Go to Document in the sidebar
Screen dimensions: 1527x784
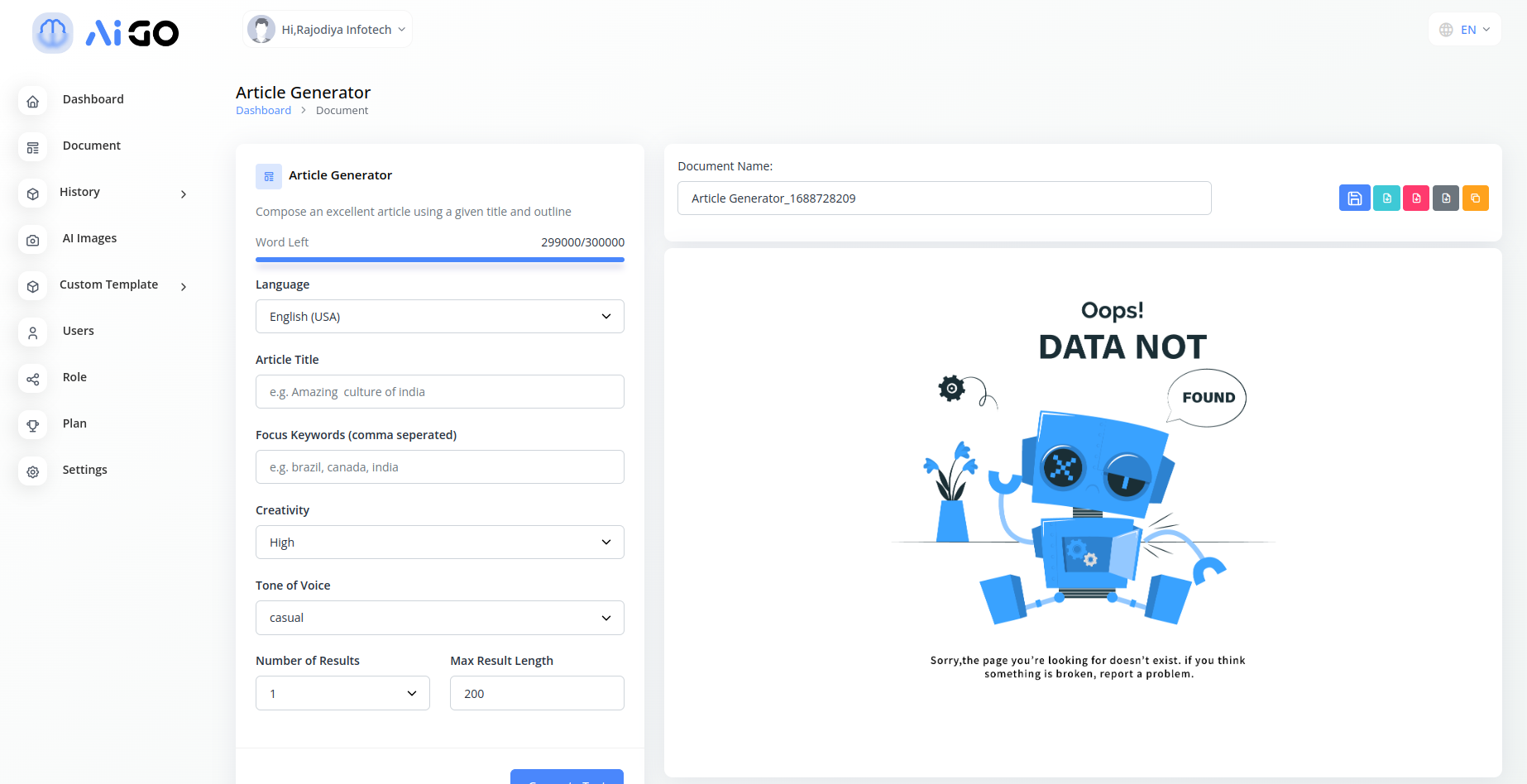(91, 146)
